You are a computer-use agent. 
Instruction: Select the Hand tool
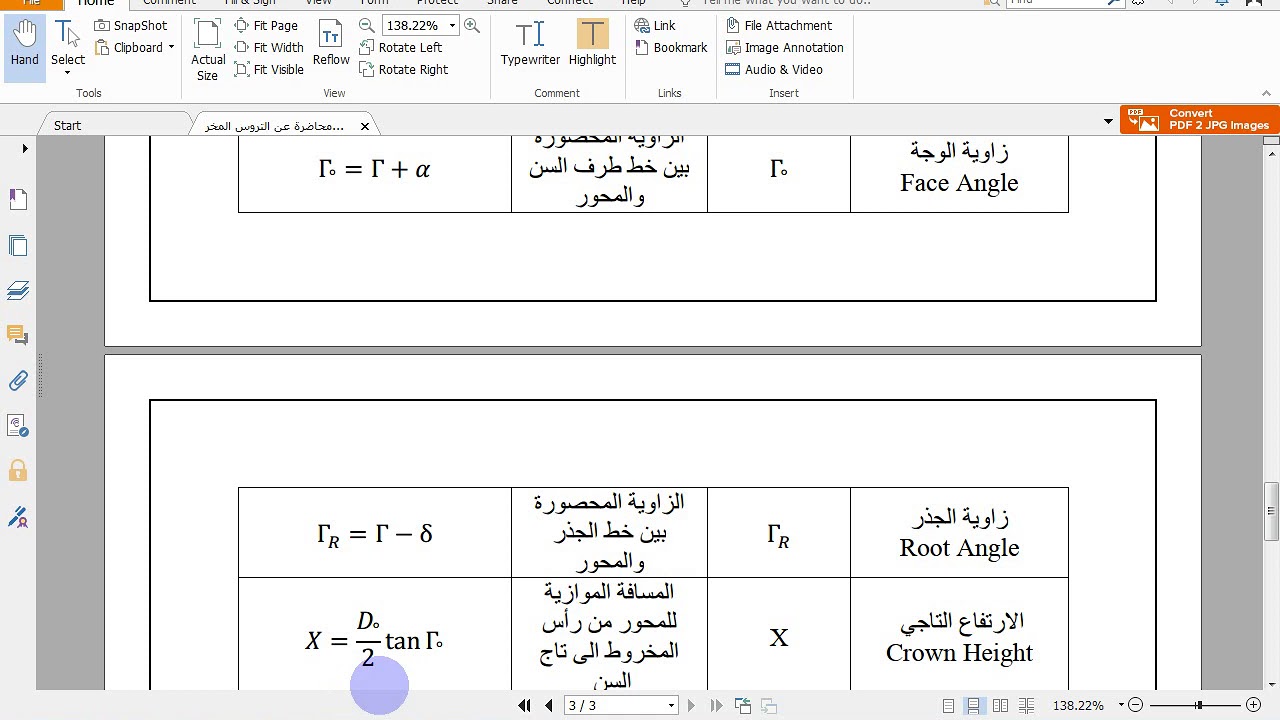[24, 45]
